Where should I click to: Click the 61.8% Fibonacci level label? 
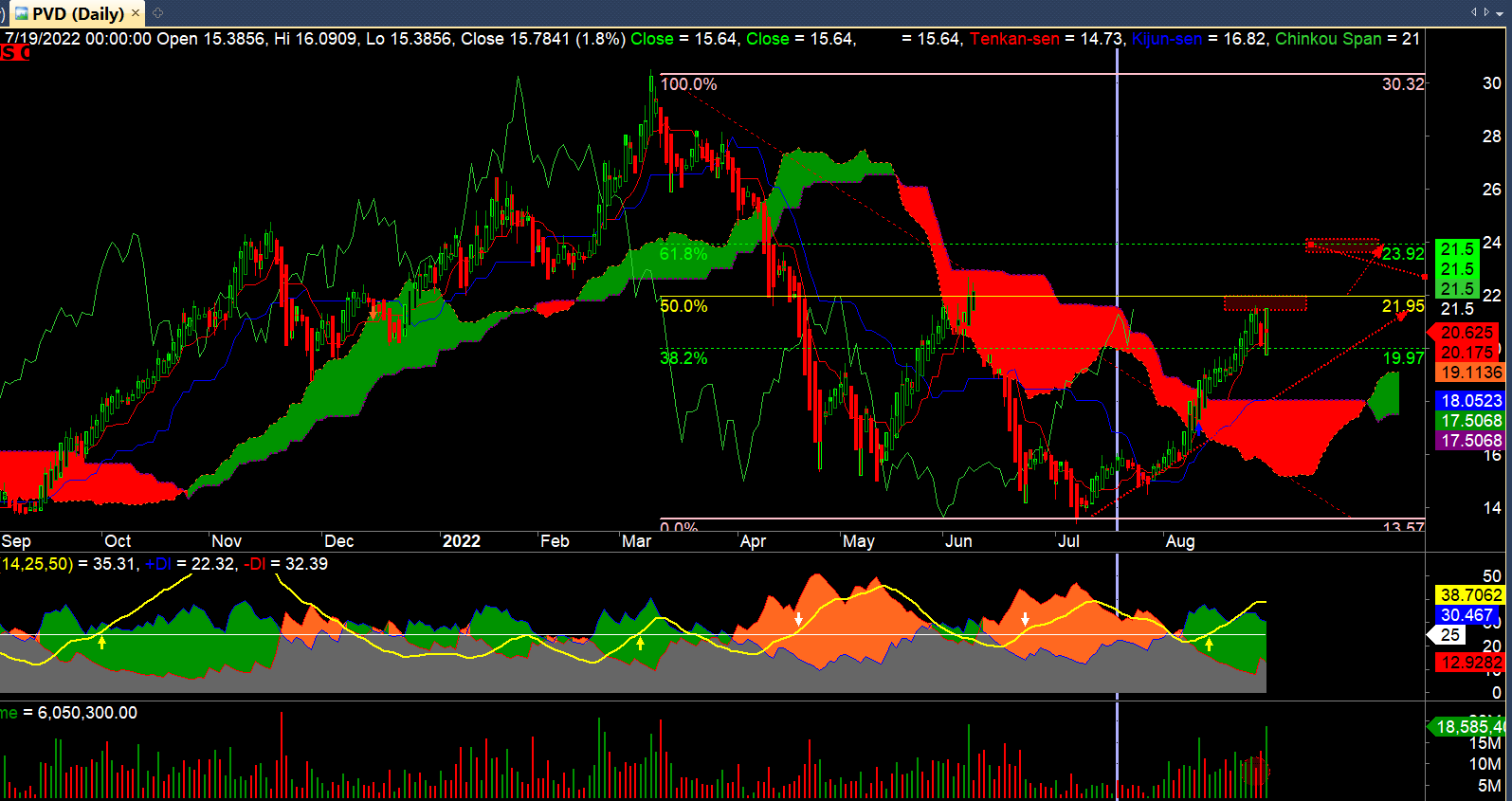click(x=683, y=254)
